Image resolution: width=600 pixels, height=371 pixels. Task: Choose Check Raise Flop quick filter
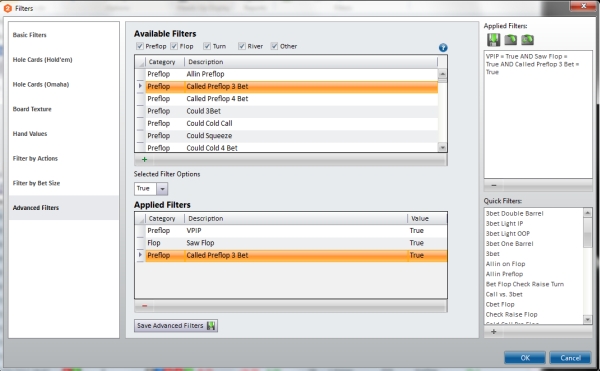pyautogui.click(x=512, y=314)
